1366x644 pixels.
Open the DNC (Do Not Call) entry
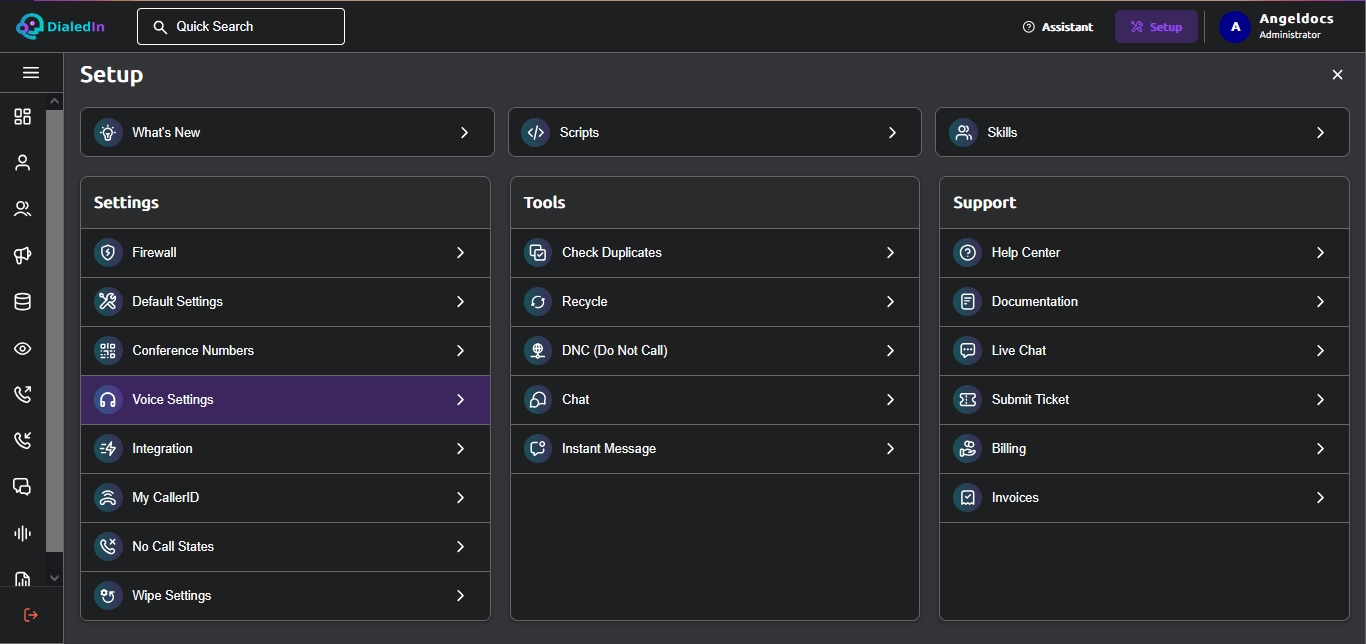coord(715,351)
